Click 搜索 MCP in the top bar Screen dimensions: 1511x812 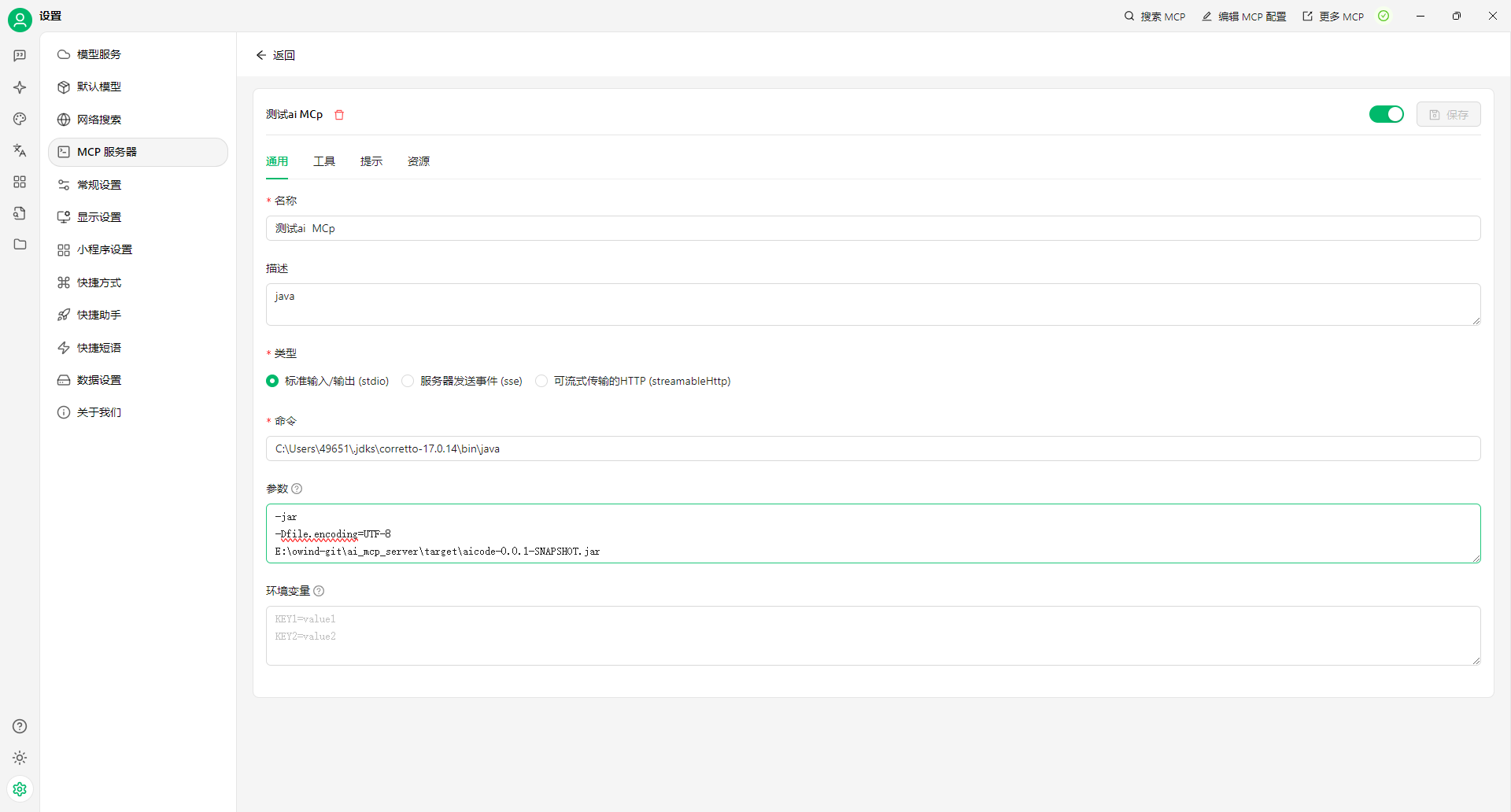point(1154,17)
